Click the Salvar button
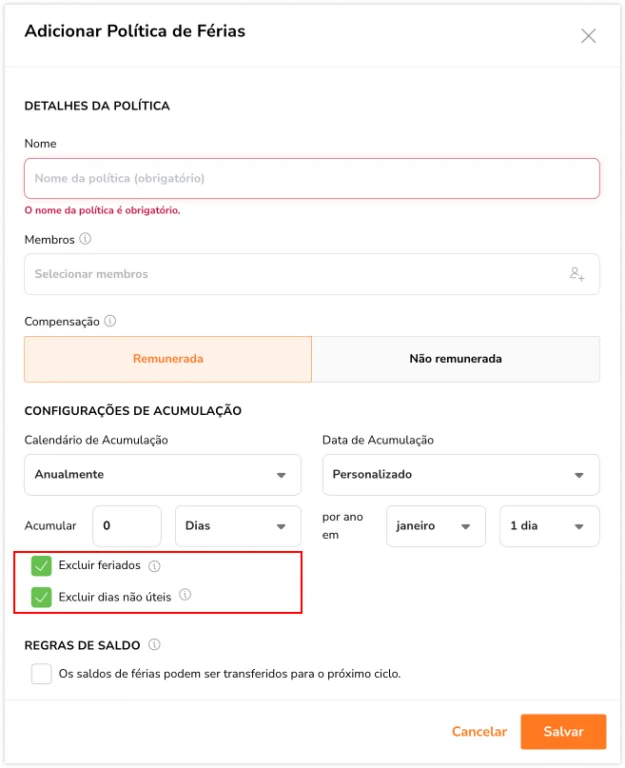Viewport: 625px width, 768px height. tap(563, 732)
